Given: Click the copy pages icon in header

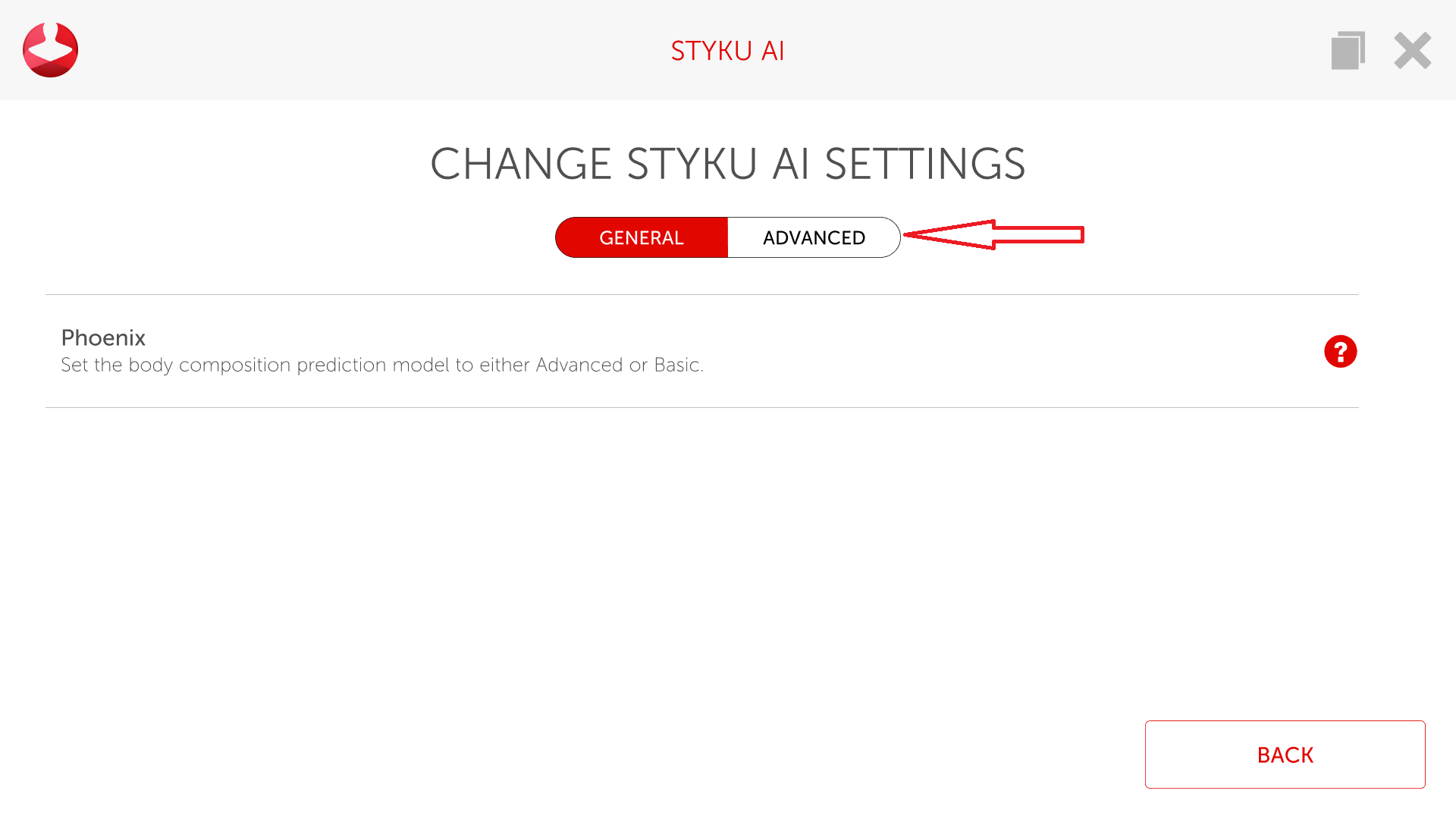Looking at the screenshot, I should pos(1348,51).
